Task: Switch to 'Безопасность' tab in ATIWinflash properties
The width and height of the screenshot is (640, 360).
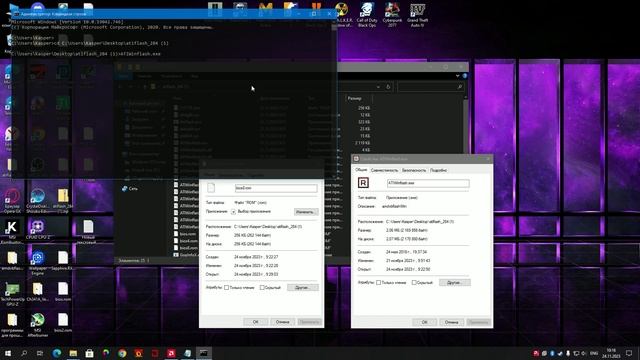Action: (x=414, y=170)
